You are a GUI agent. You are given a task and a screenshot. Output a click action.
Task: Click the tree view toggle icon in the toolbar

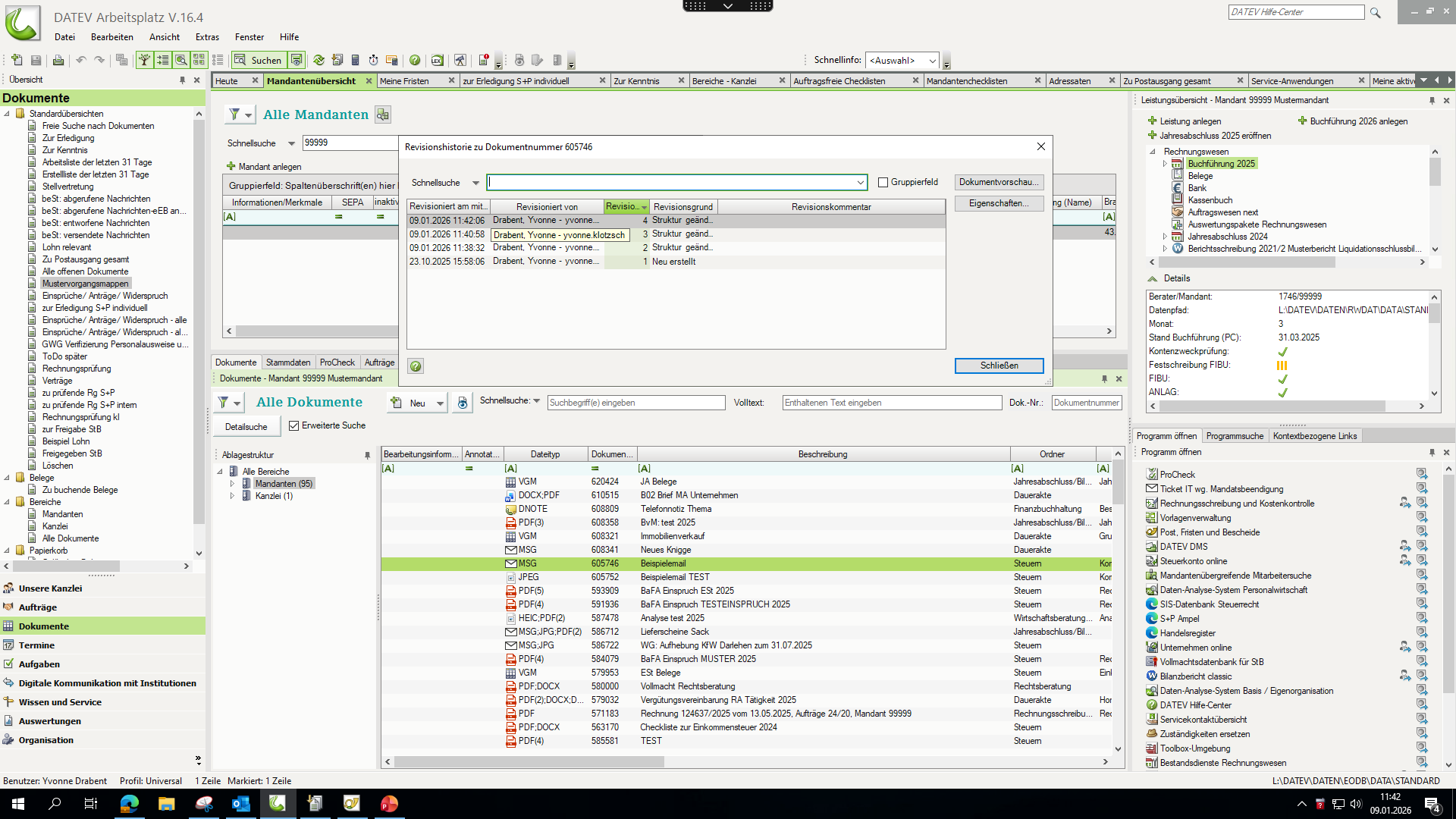coord(144,60)
